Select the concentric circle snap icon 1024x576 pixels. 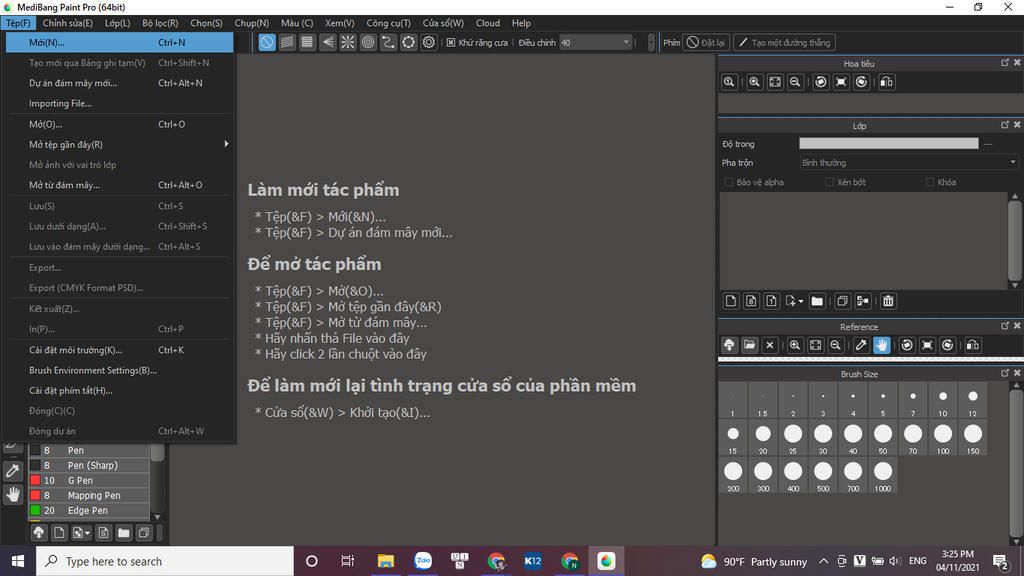pyautogui.click(x=368, y=42)
